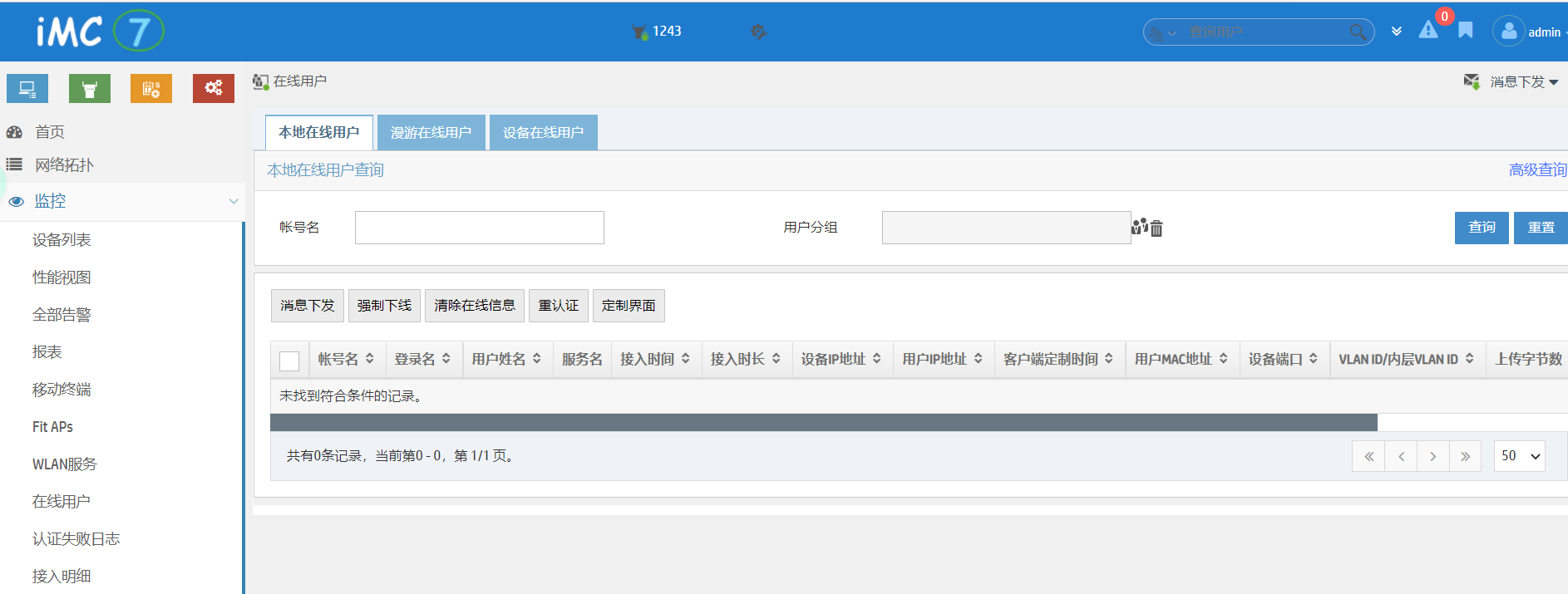Click the 定制界面 button
The image size is (1568, 594).
click(629, 306)
